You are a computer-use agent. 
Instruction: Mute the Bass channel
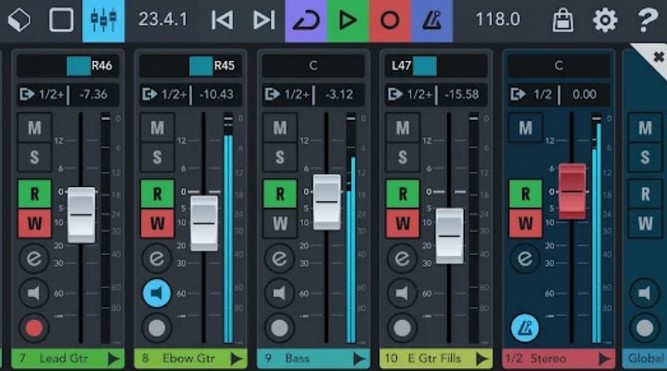[x=279, y=127]
